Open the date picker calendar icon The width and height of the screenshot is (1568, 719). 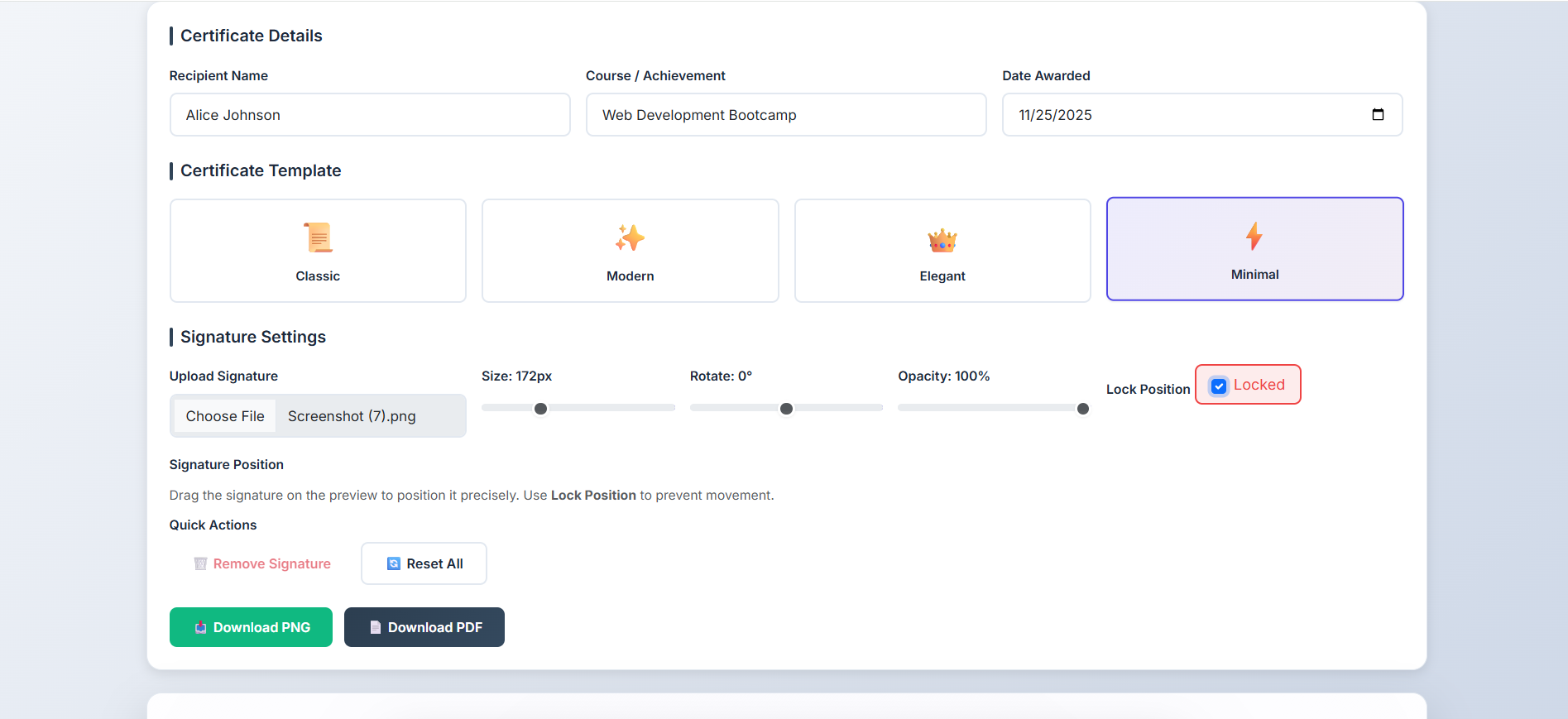[x=1378, y=114]
